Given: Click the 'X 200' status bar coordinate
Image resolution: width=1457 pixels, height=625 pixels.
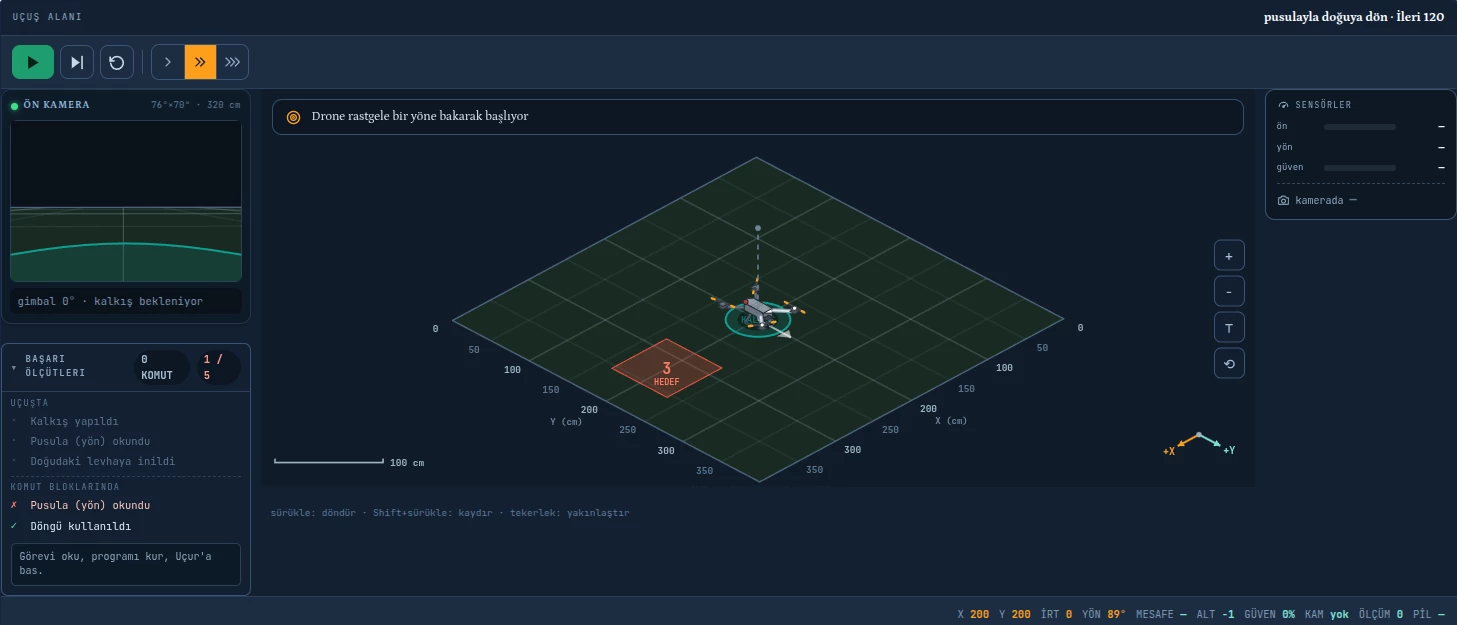Looking at the screenshot, I should [x=973, y=614].
